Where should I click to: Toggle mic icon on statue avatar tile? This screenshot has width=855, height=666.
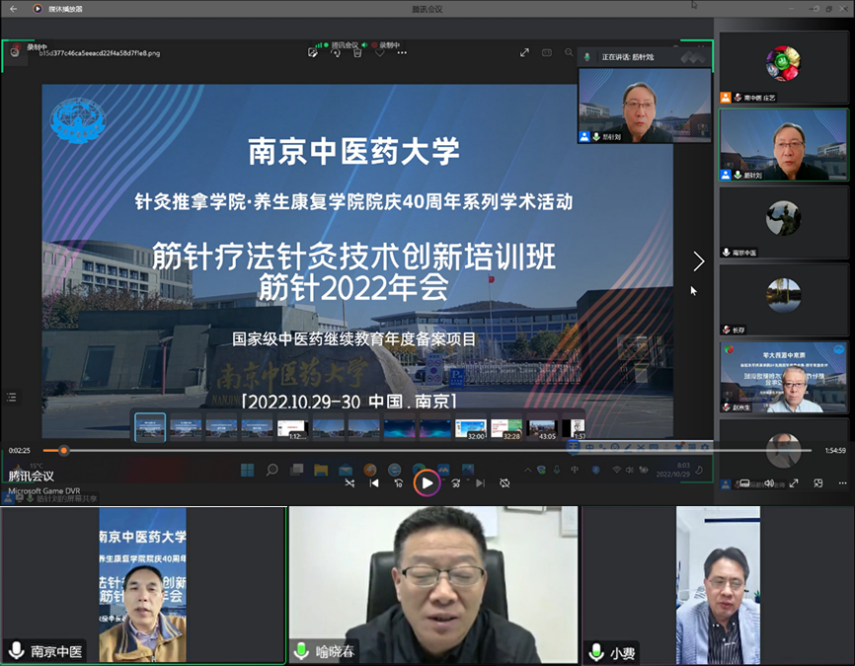(726, 252)
